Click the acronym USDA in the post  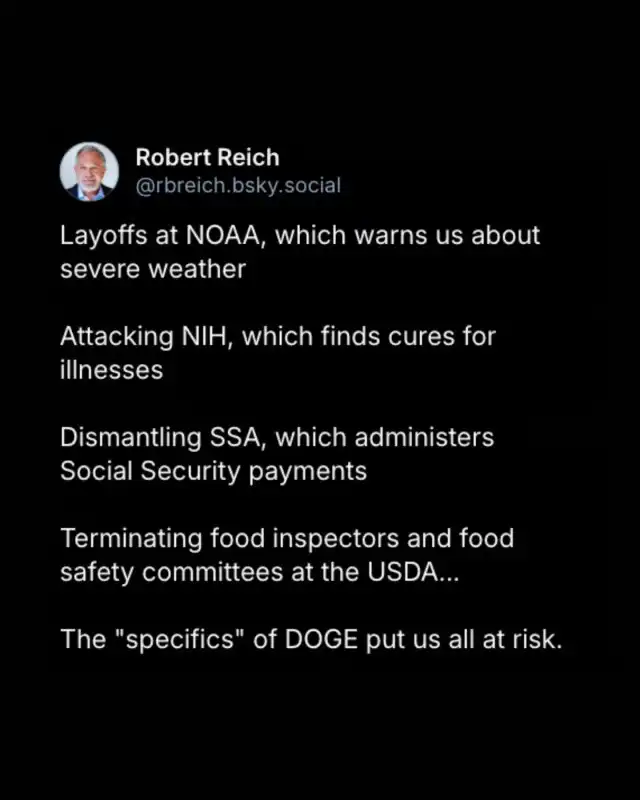click(403, 572)
